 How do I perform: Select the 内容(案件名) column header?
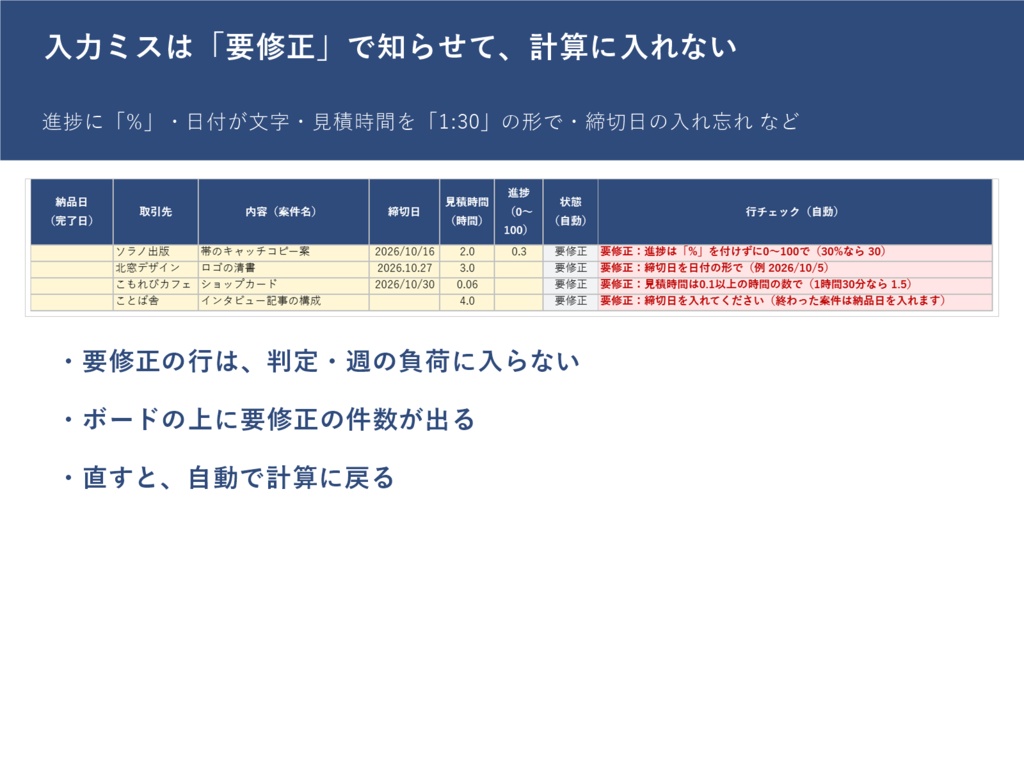tap(283, 212)
